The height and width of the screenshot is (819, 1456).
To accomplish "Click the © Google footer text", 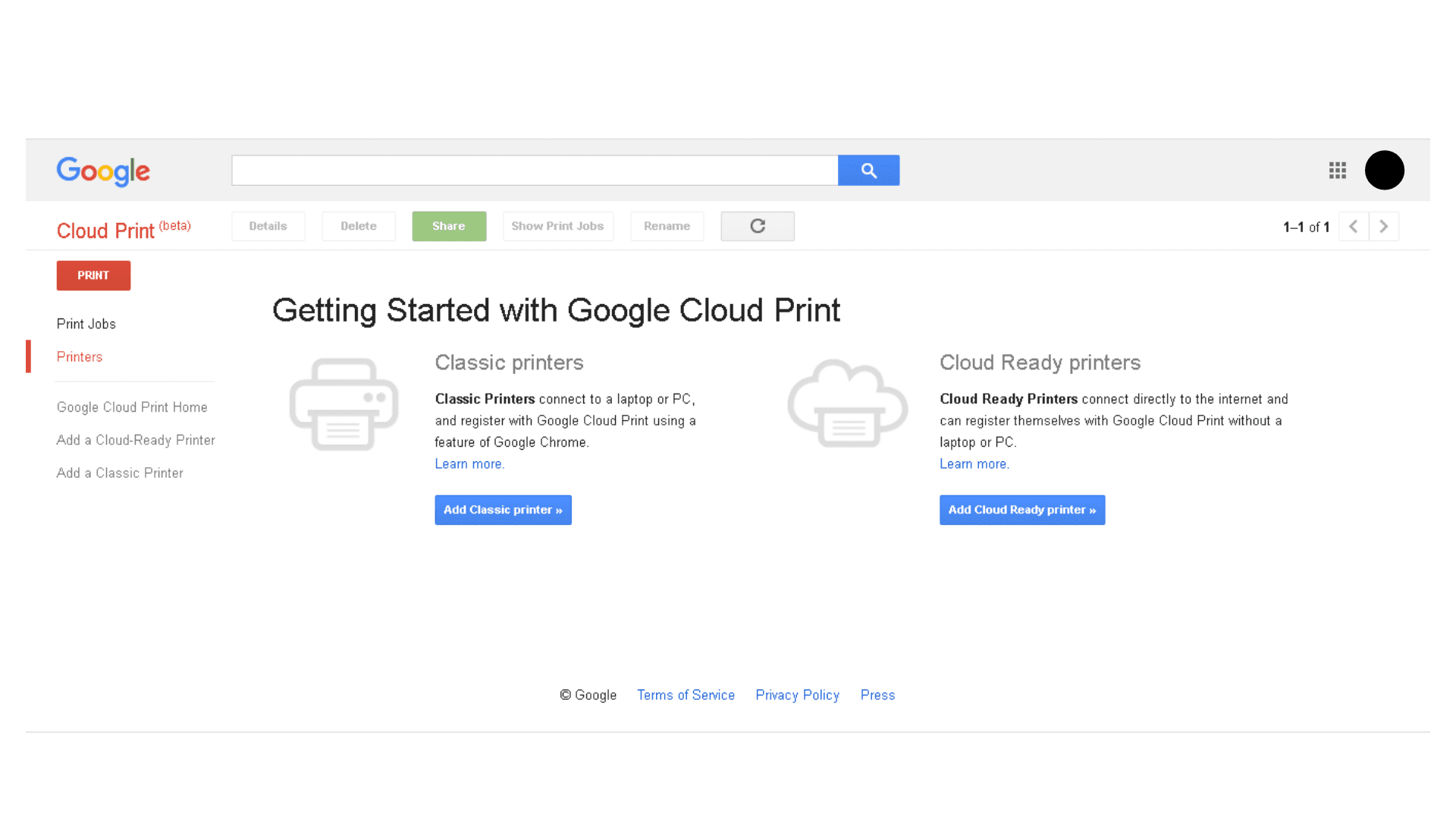I will pyautogui.click(x=588, y=695).
